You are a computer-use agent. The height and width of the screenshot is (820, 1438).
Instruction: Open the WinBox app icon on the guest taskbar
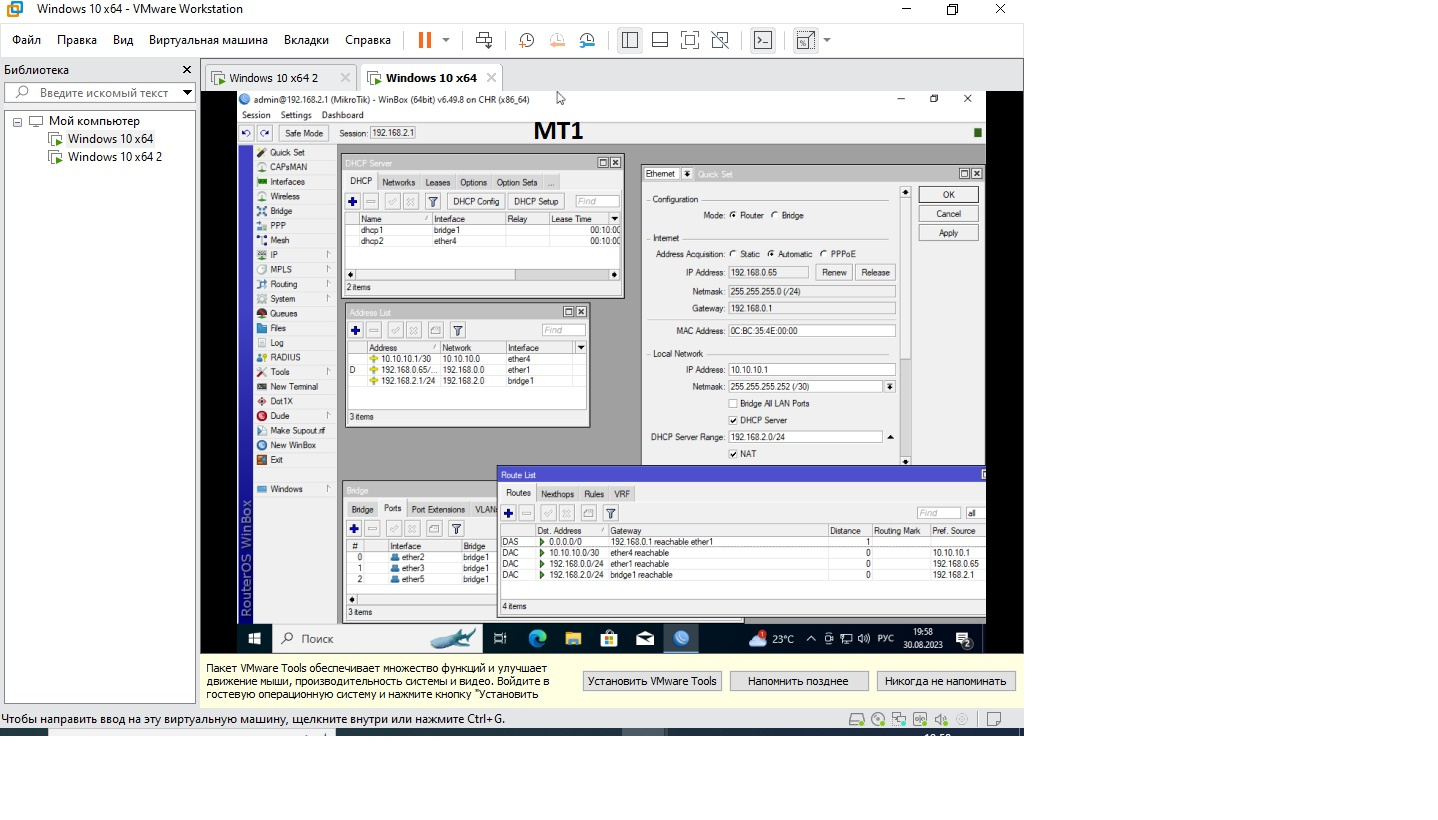pyautogui.click(x=681, y=638)
